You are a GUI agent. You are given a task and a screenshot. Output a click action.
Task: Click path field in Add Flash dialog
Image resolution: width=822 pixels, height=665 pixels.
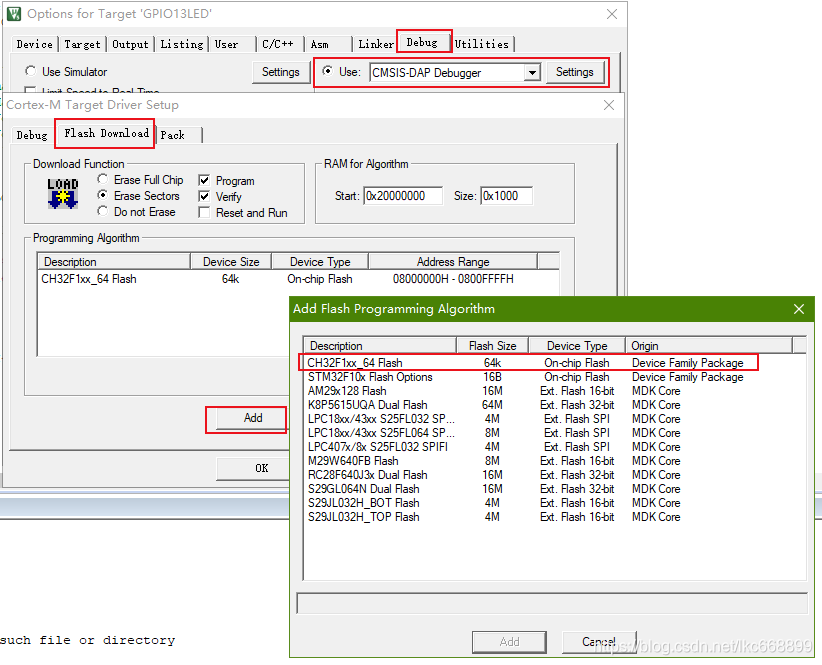(551, 603)
